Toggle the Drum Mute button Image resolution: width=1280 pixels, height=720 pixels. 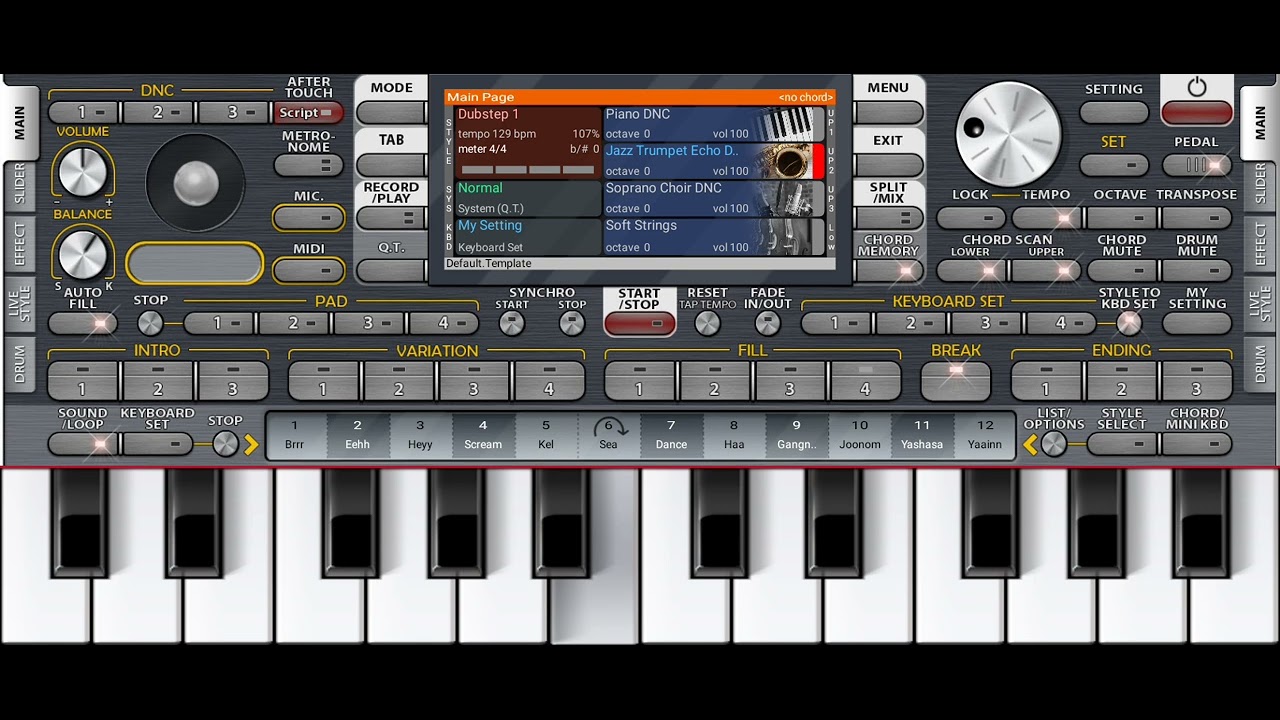[1197, 270]
